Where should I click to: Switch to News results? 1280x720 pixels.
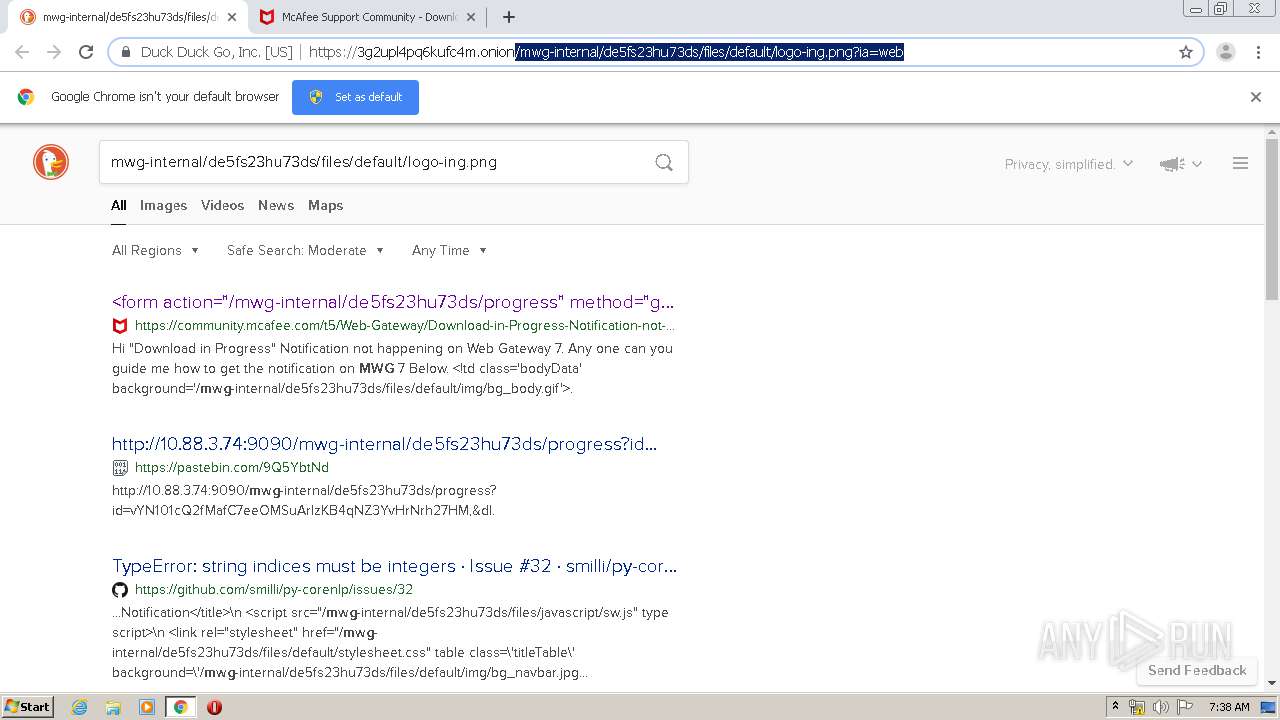(x=276, y=205)
